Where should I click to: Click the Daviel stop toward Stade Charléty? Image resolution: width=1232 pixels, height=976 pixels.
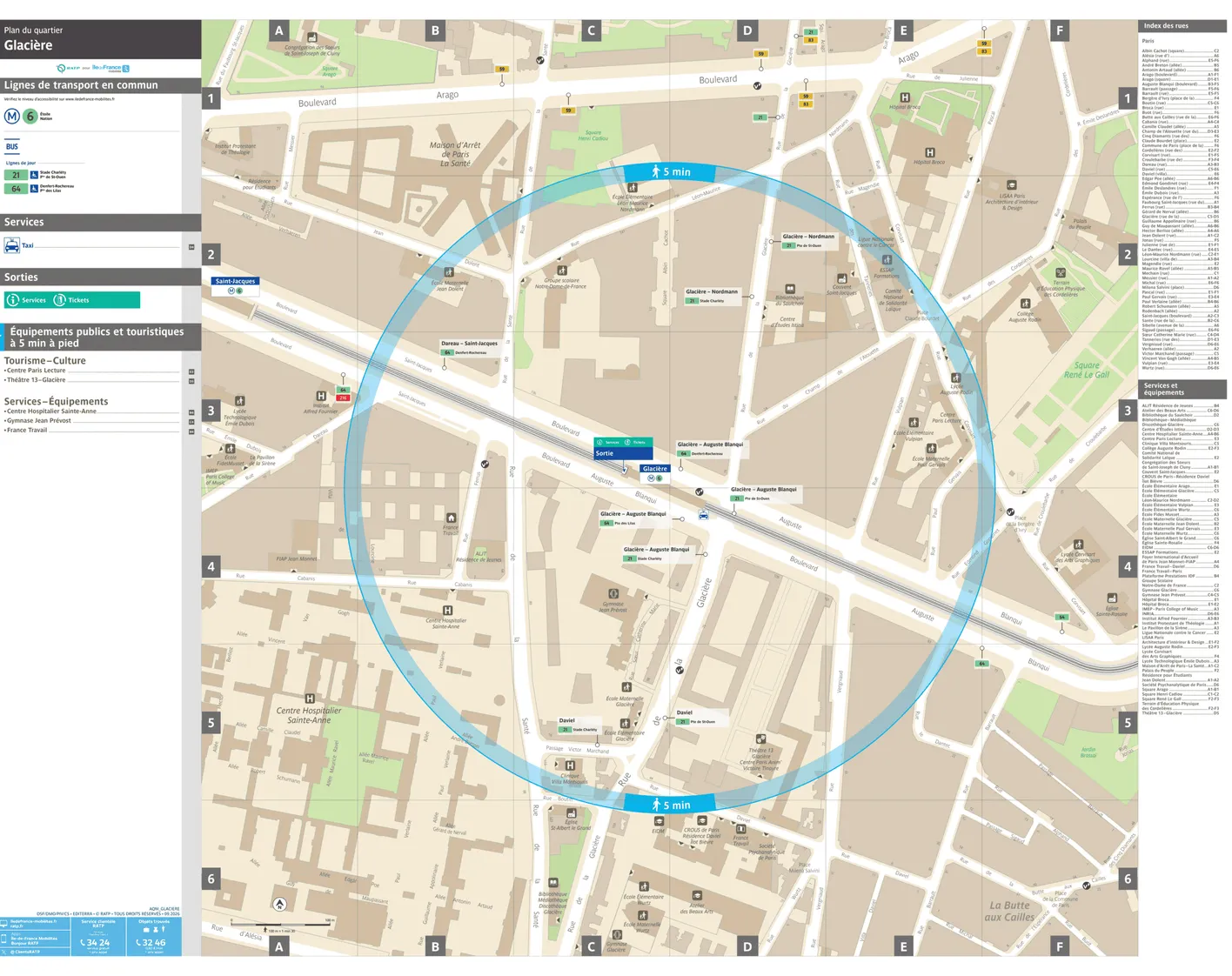pyautogui.click(x=579, y=725)
